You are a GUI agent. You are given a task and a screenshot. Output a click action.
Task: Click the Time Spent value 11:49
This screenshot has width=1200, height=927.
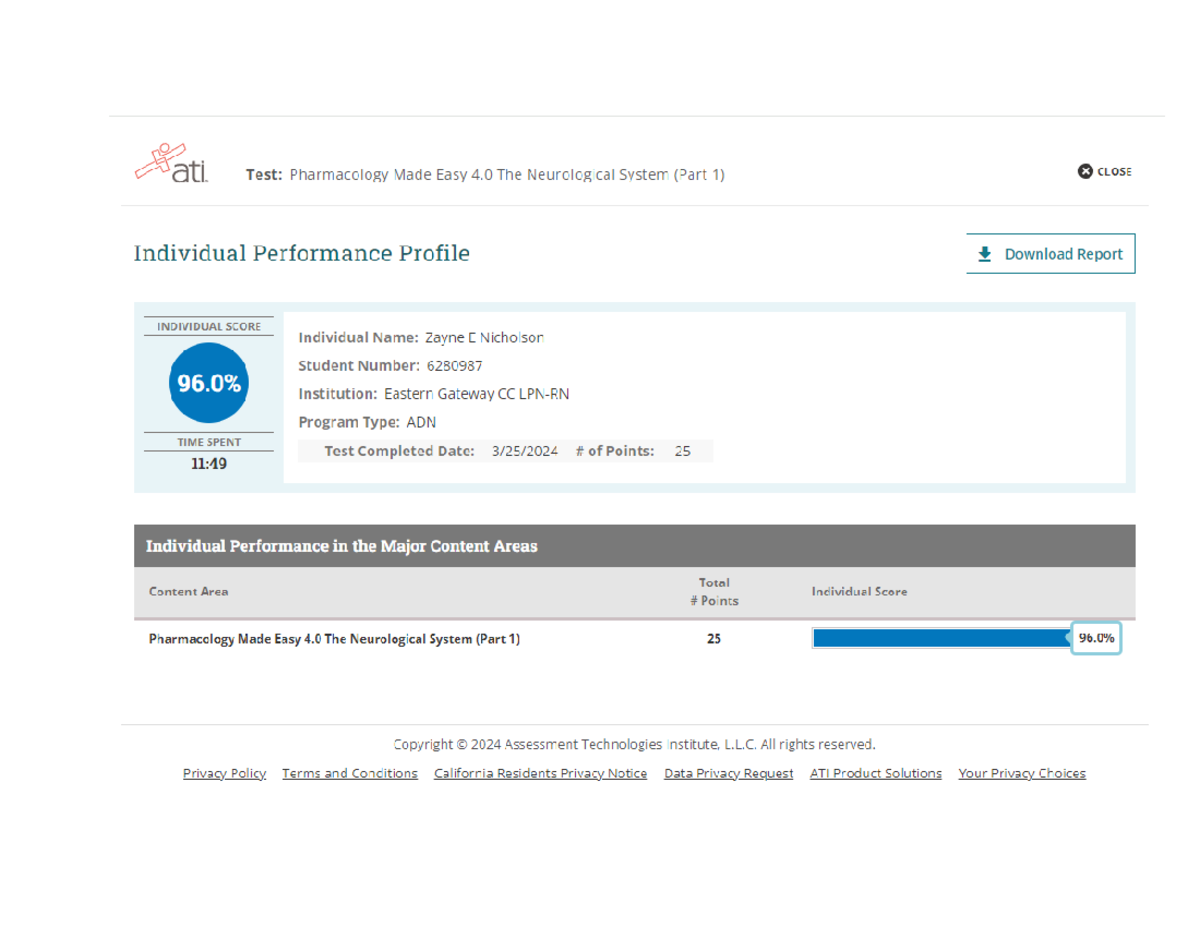209,464
